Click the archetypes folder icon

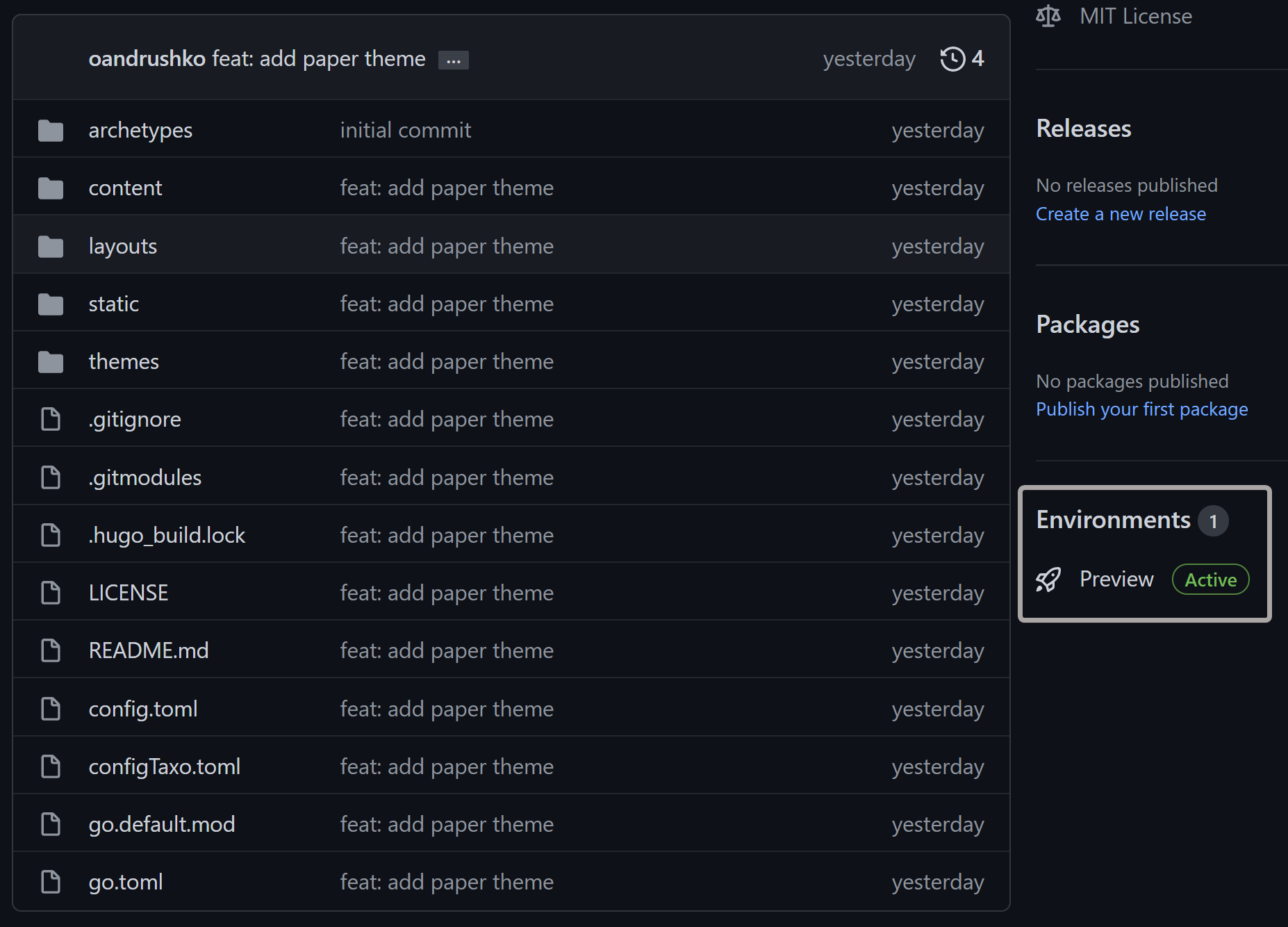(x=51, y=131)
